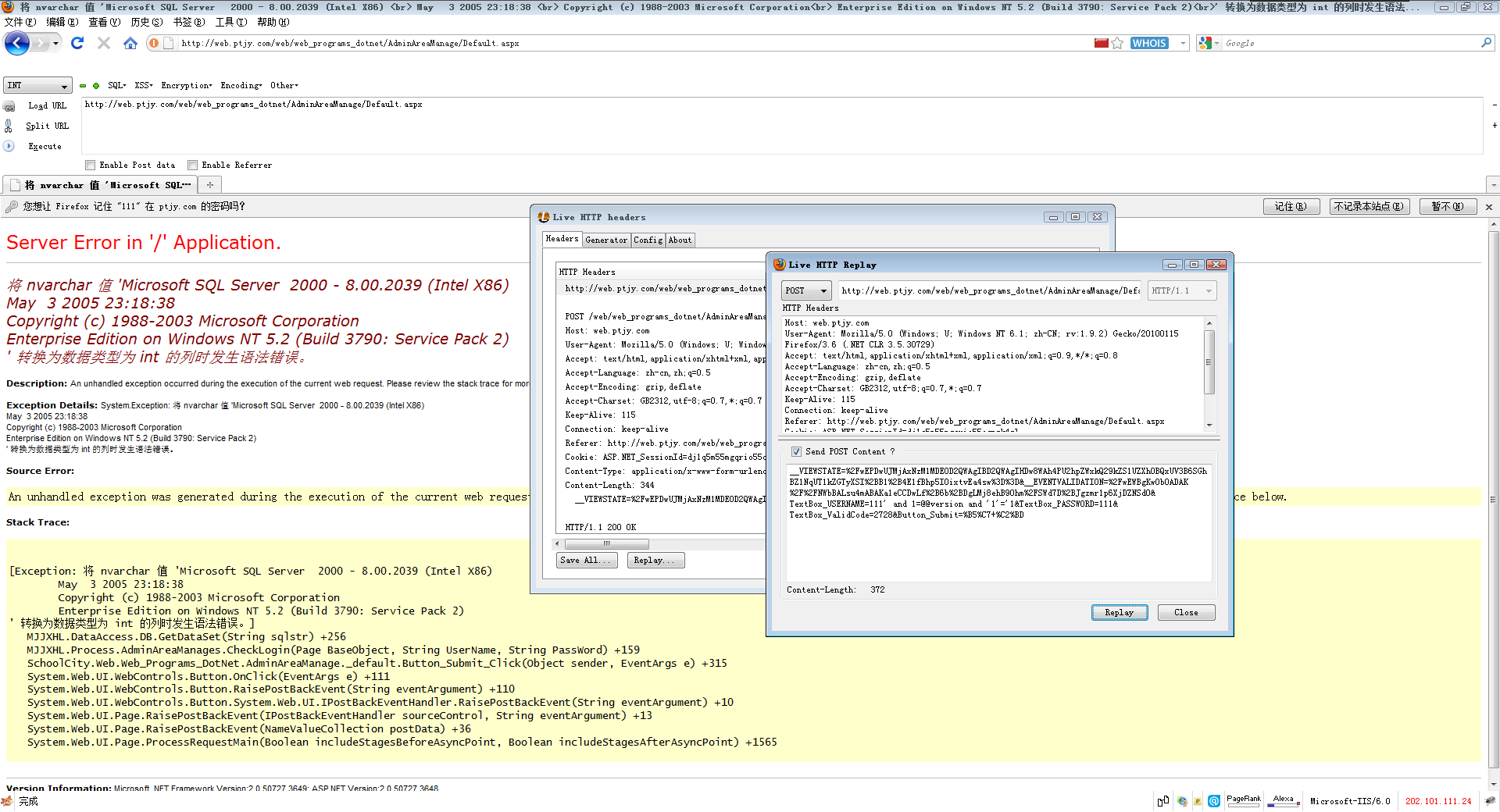Viewport: 1500px width, 812px height.
Task: Open the history dropdown arrow beside forward button
Action: (x=55, y=43)
